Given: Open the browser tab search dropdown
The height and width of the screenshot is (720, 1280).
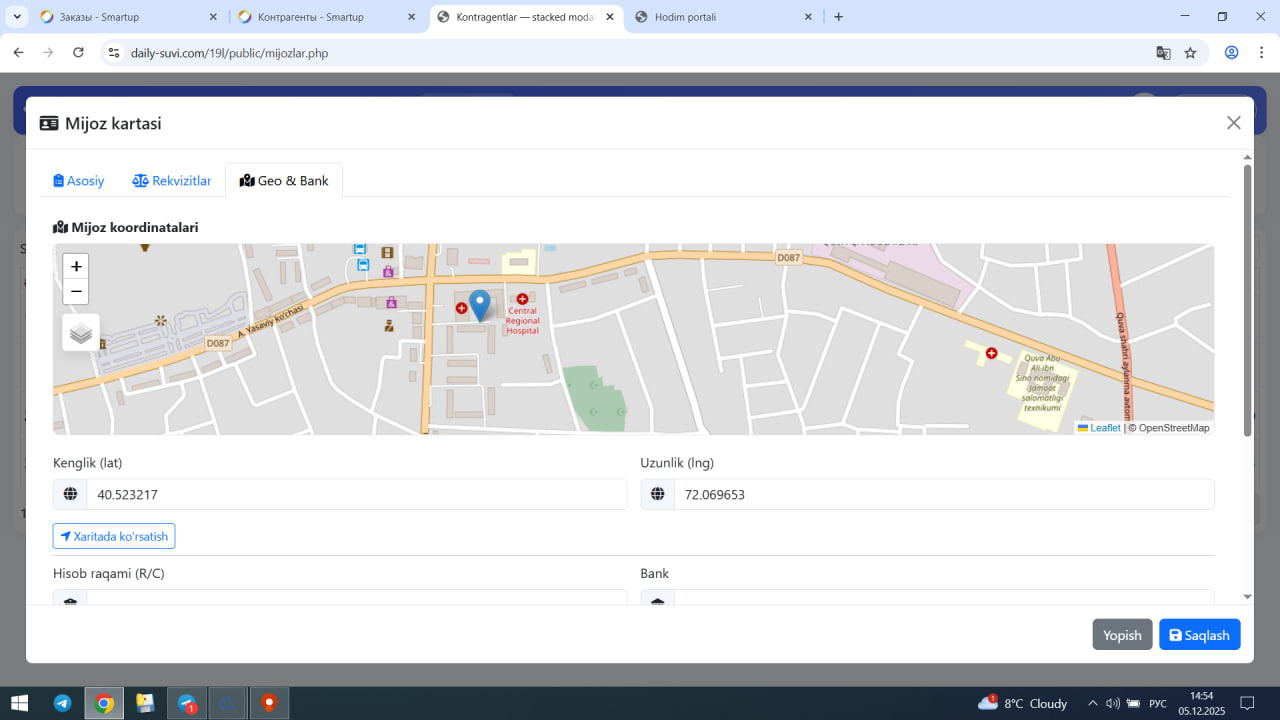Looking at the screenshot, I should click(18, 17).
